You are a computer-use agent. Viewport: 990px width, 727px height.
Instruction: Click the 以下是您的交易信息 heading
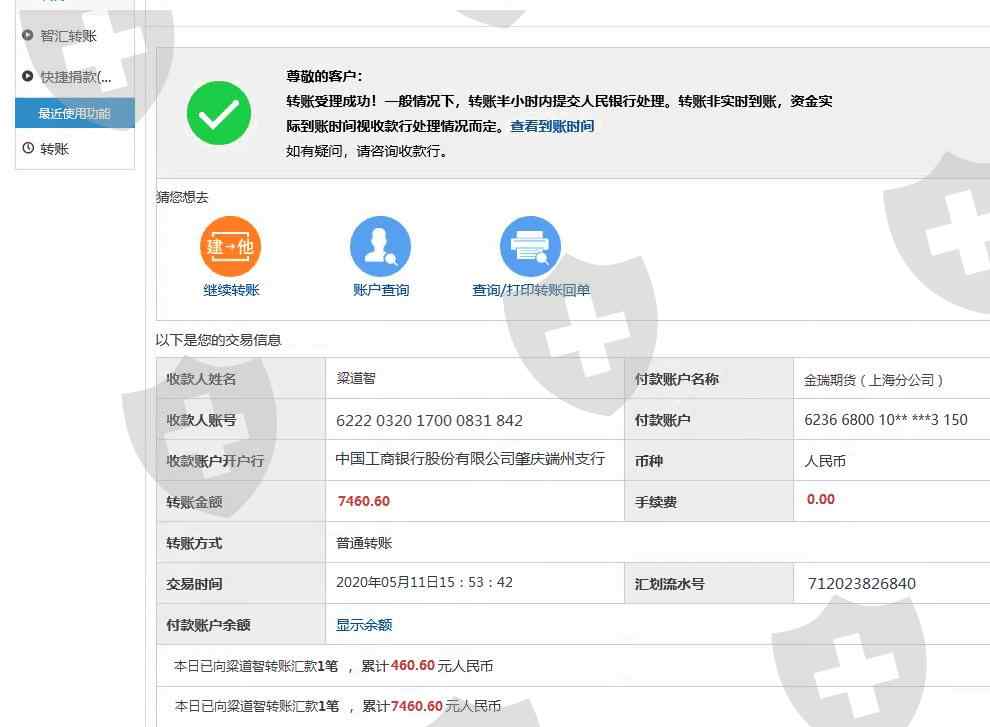click(x=218, y=340)
